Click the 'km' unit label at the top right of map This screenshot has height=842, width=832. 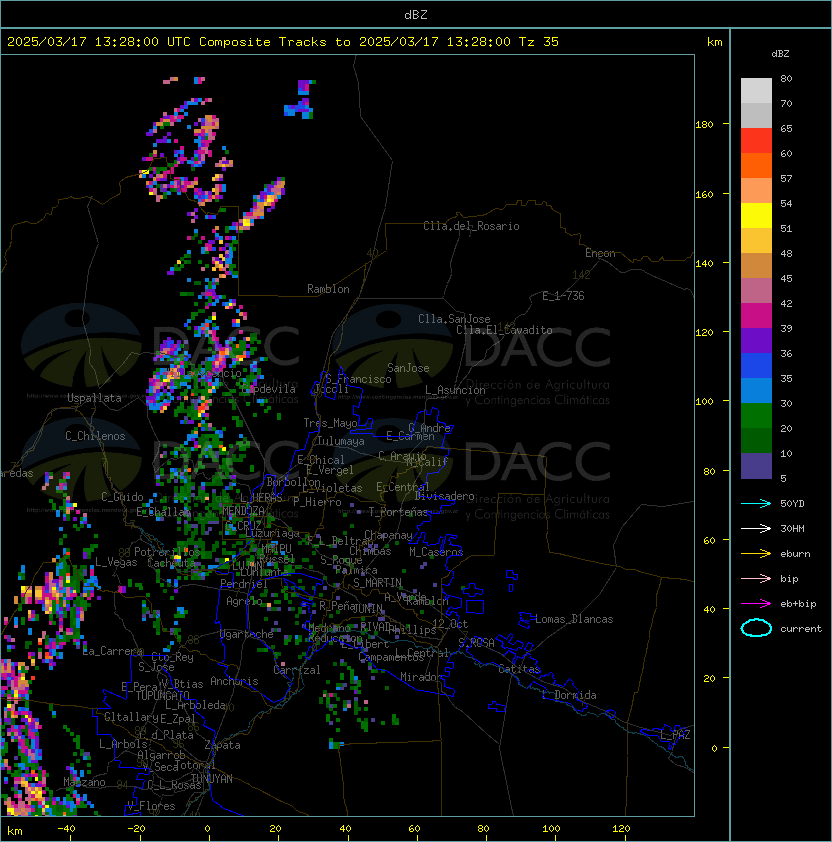[714, 42]
